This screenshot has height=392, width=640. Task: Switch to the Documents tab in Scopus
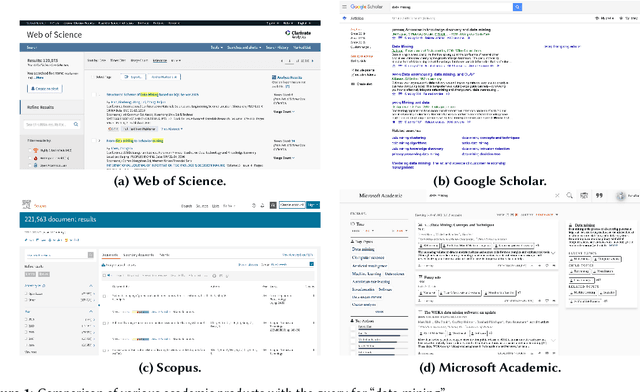pos(110,255)
